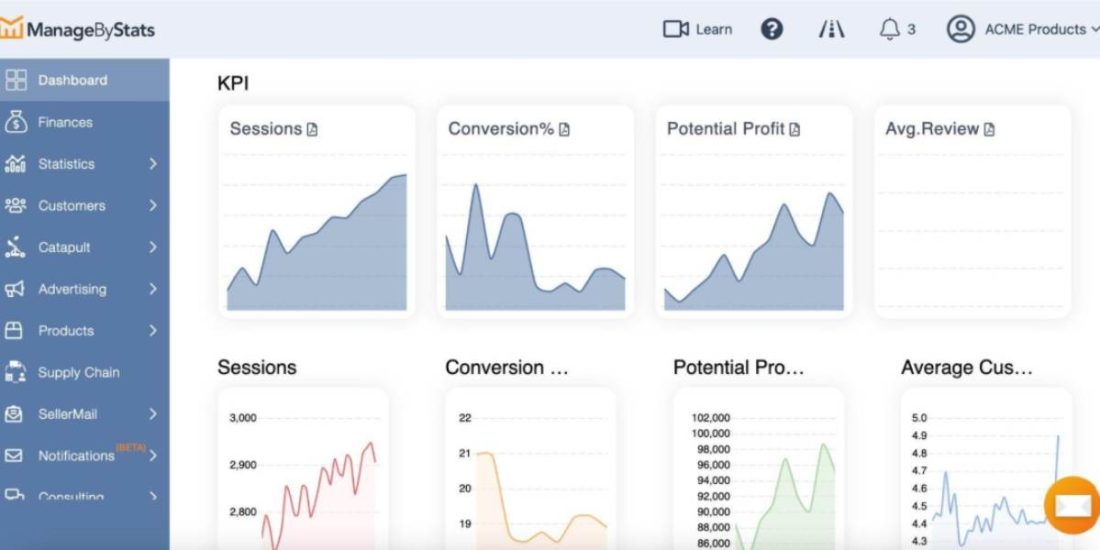Open the orange mail chat bubble
Screen dimensions: 1100x550
pos(1072,504)
